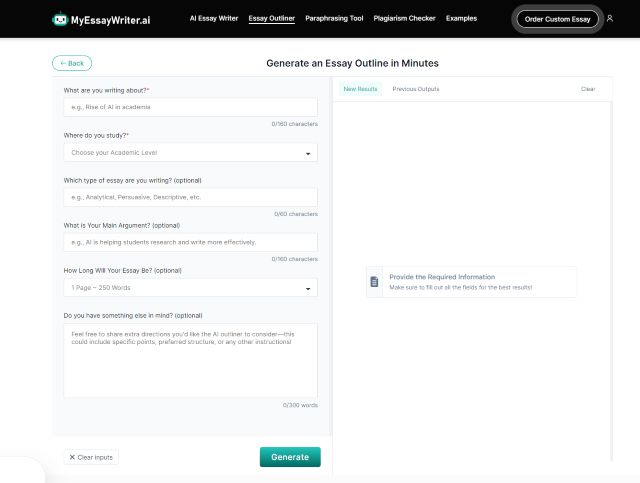Focus the essay type input field
640x483 pixels.
coord(190,197)
